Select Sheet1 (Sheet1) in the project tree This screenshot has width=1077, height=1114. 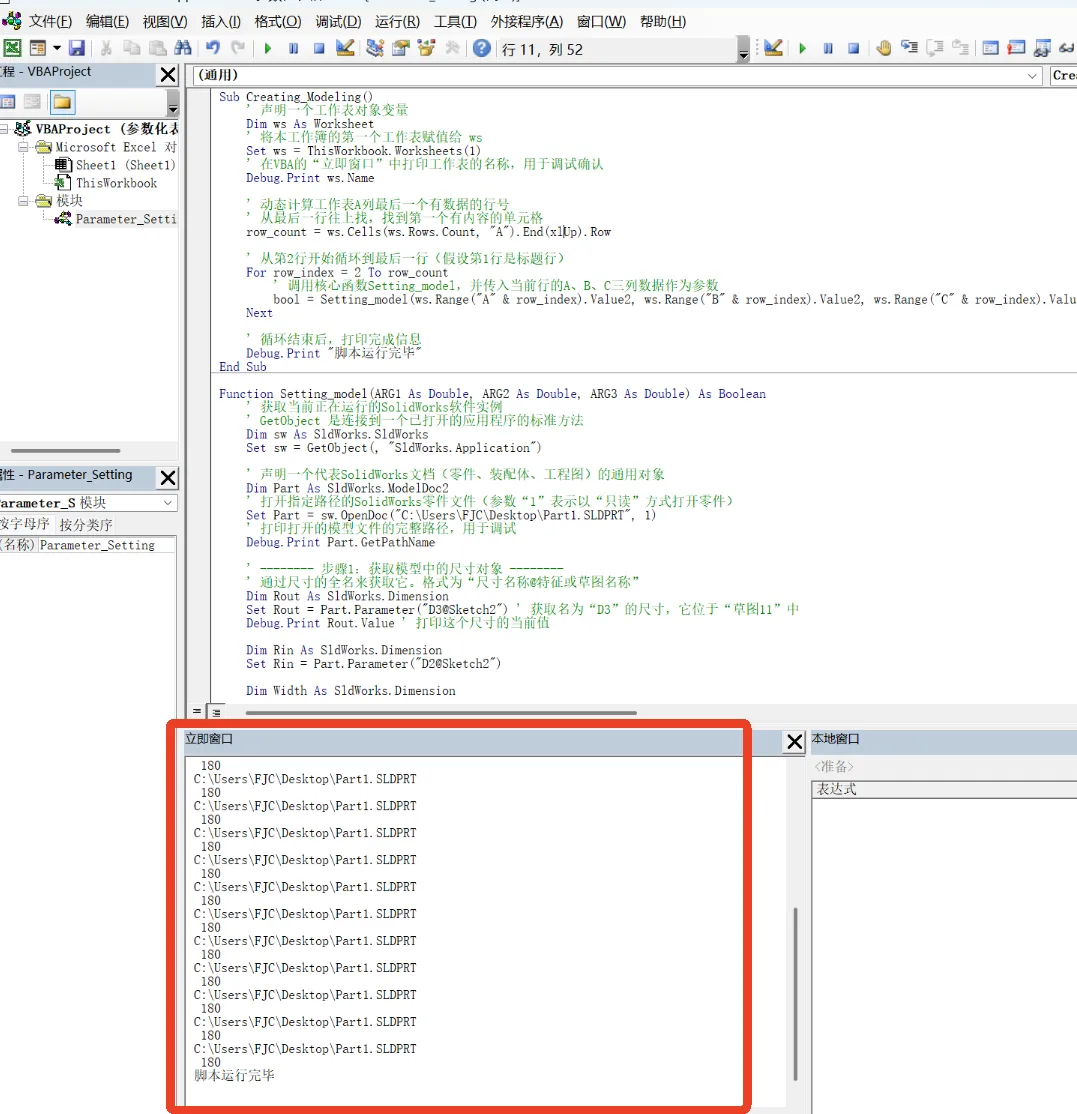(x=115, y=165)
